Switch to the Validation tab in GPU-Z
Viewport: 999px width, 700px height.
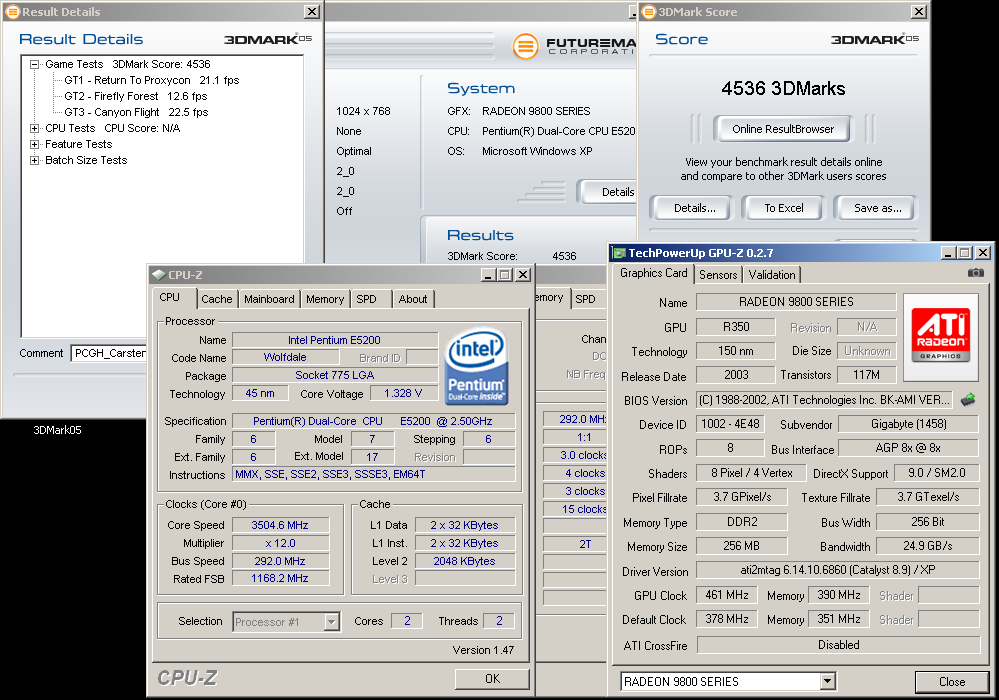772,275
